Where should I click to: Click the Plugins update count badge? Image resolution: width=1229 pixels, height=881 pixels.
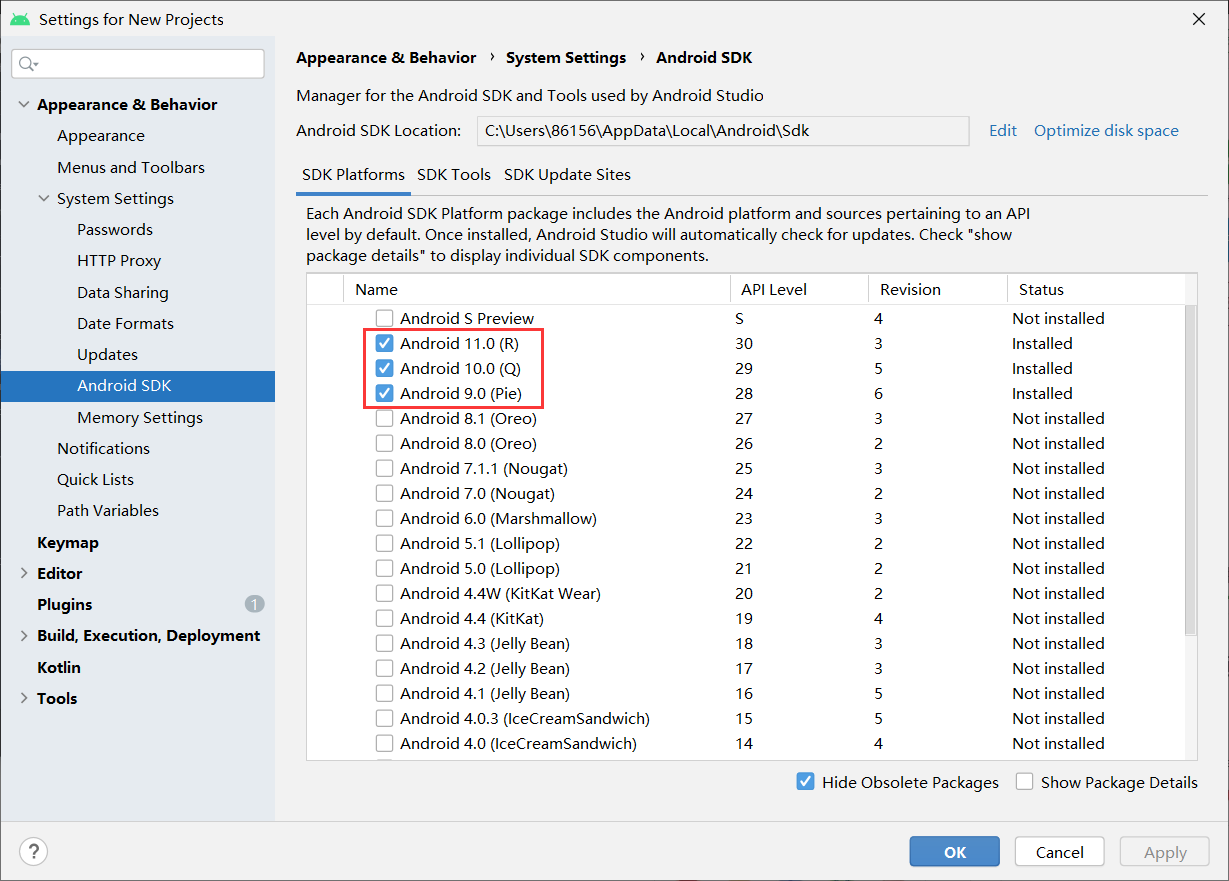(x=254, y=604)
